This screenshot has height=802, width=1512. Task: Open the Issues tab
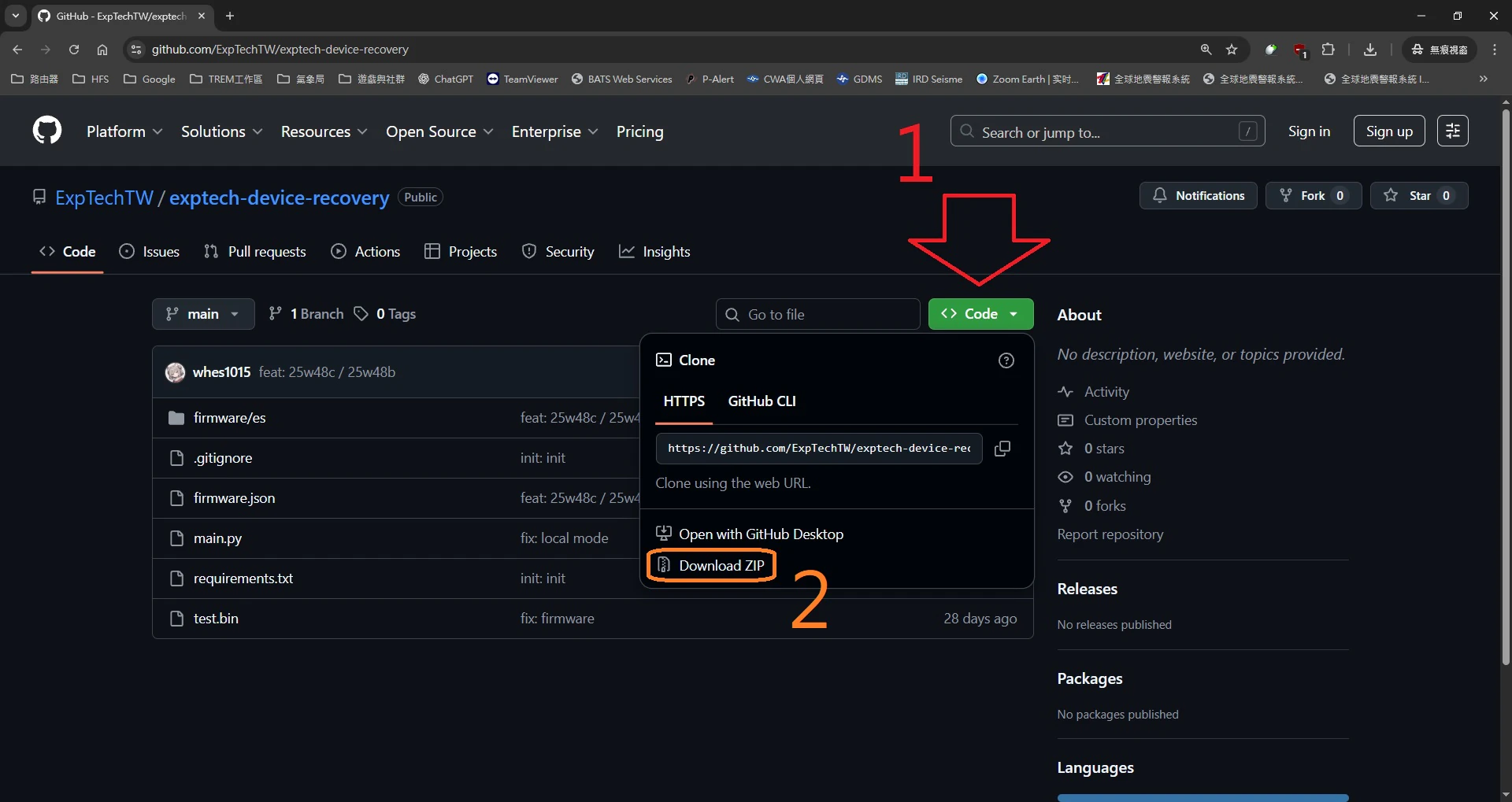(149, 252)
